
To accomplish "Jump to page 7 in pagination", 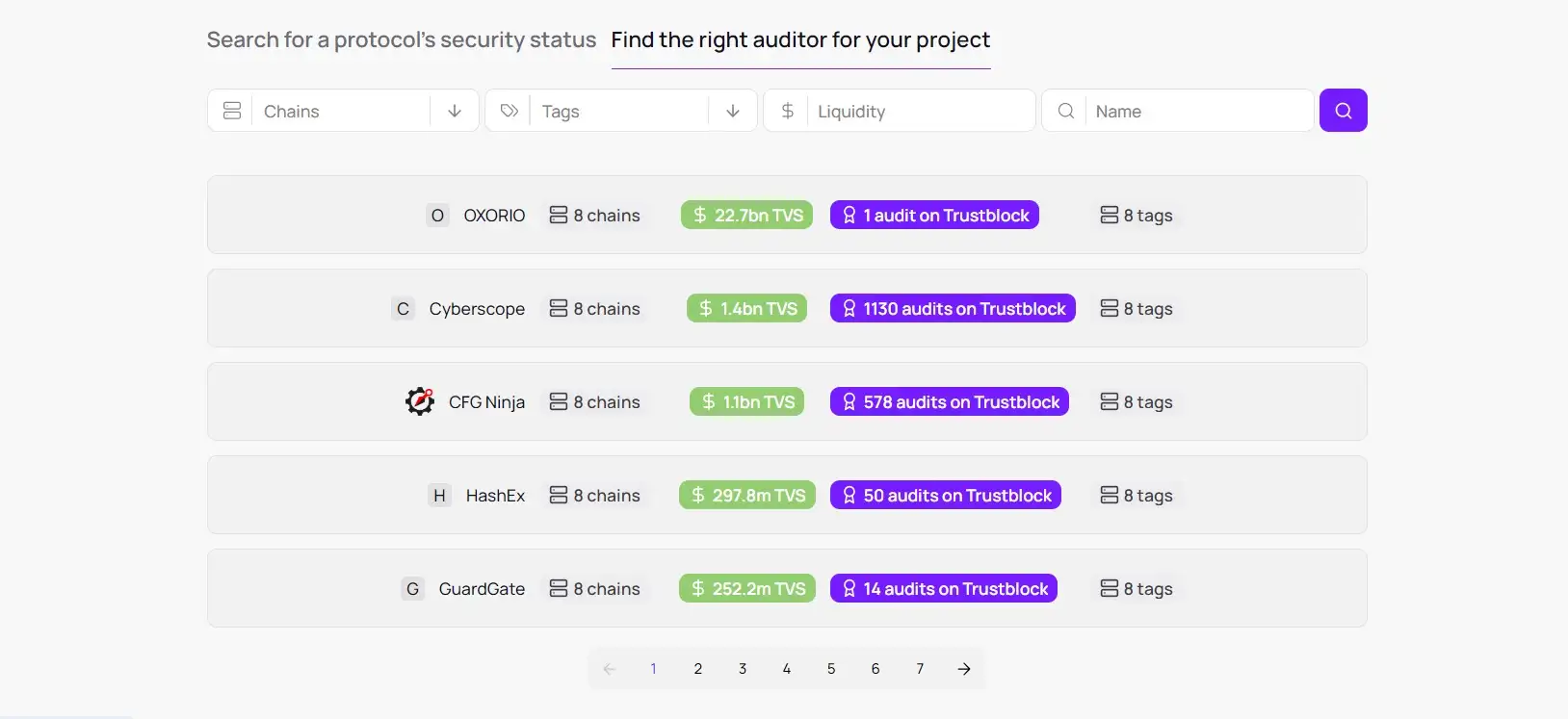I will [920, 669].
